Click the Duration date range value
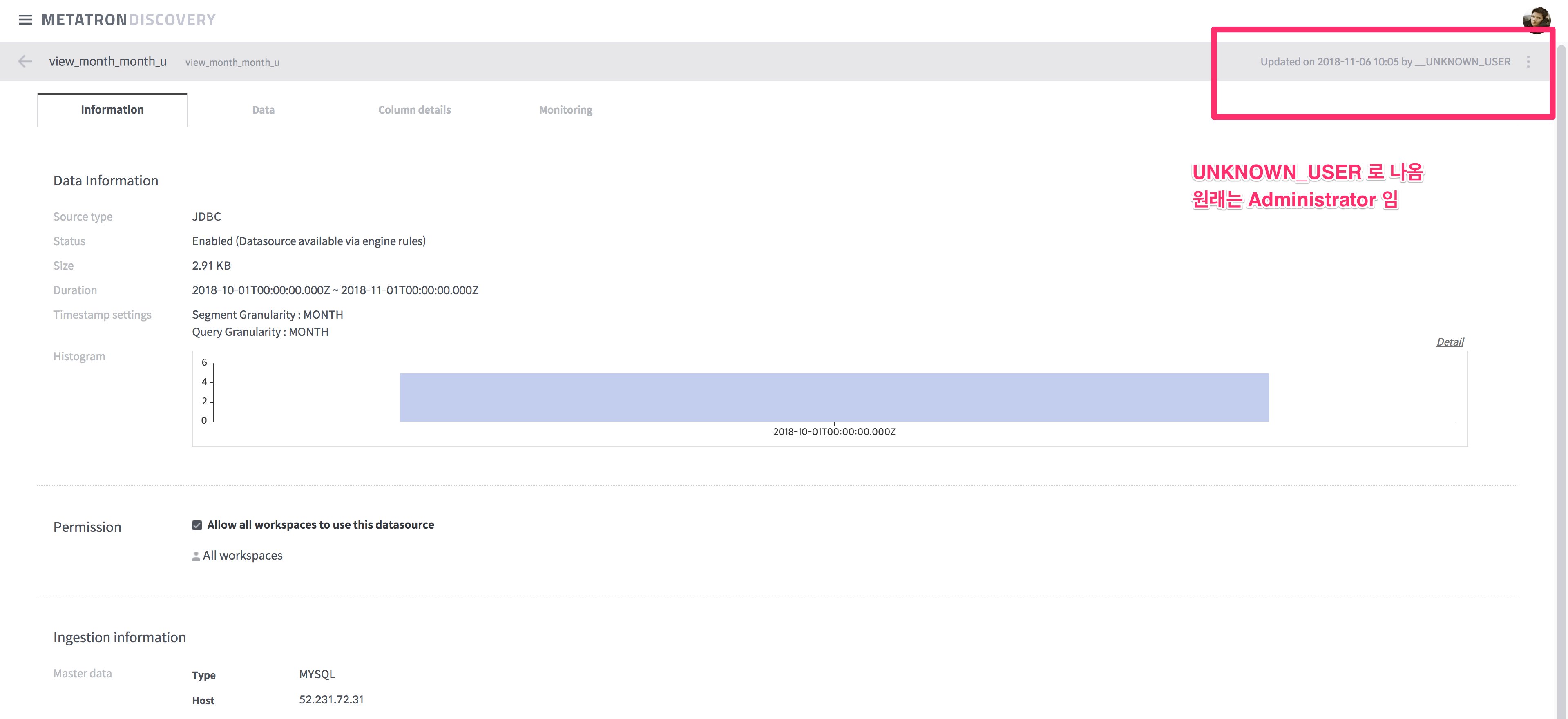1568x719 pixels. coord(335,290)
